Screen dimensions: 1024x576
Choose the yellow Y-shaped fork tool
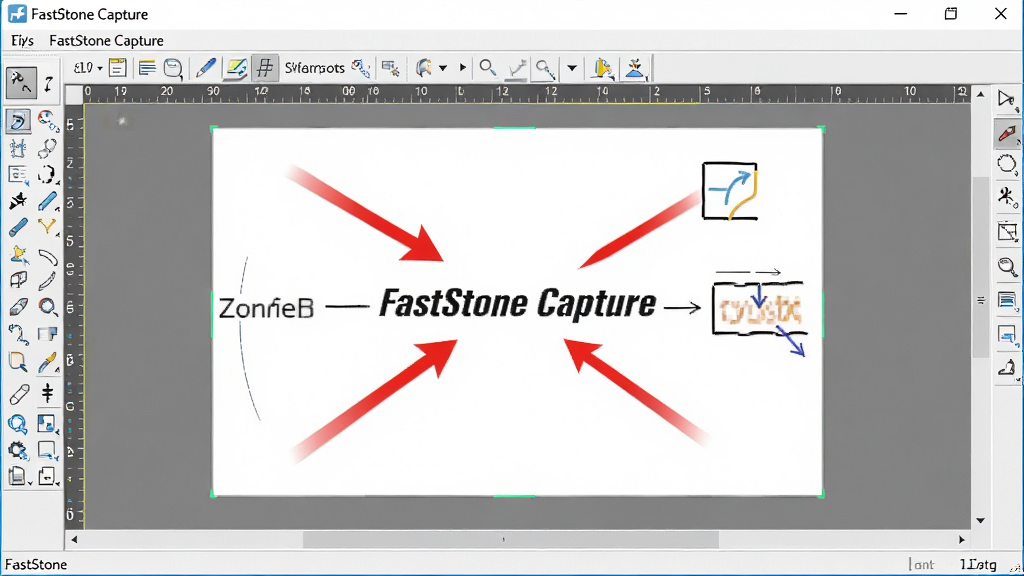pyautogui.click(x=47, y=227)
